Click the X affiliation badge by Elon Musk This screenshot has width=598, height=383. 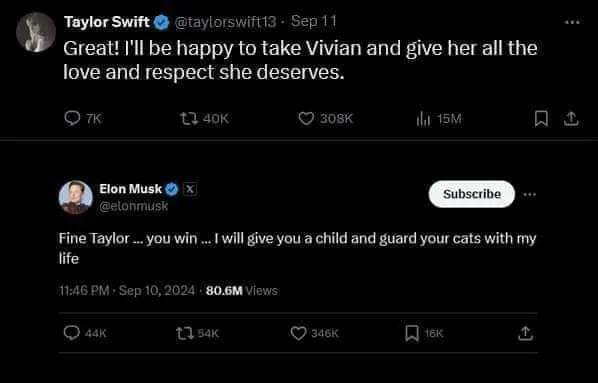pyautogui.click(x=190, y=189)
